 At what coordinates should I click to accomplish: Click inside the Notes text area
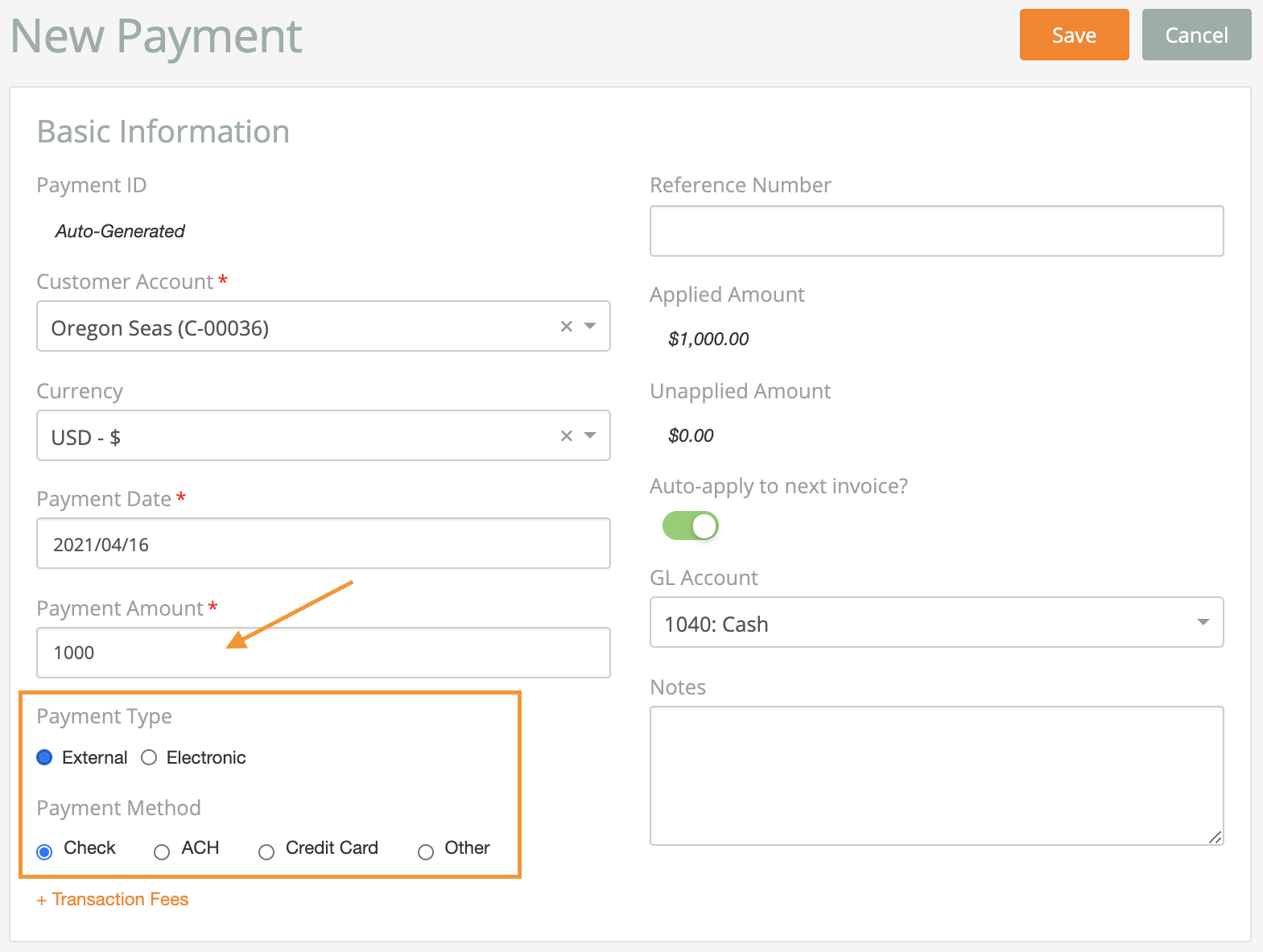[937, 776]
